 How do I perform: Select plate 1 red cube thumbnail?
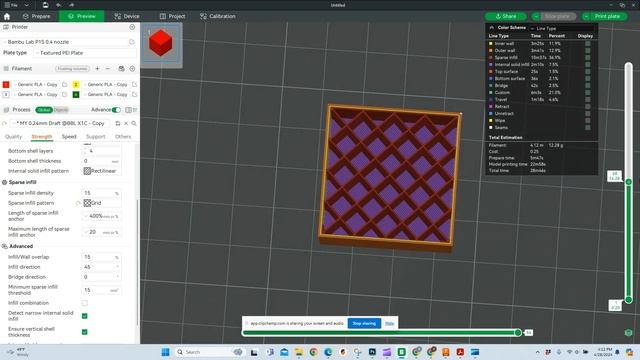(x=161, y=43)
